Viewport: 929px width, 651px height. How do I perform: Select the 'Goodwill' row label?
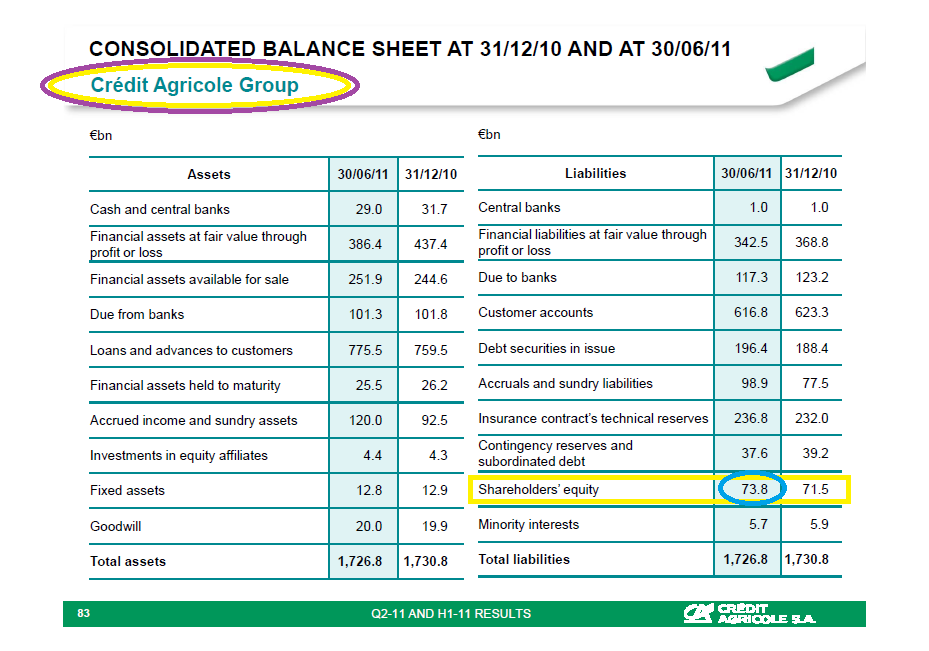click(116, 526)
